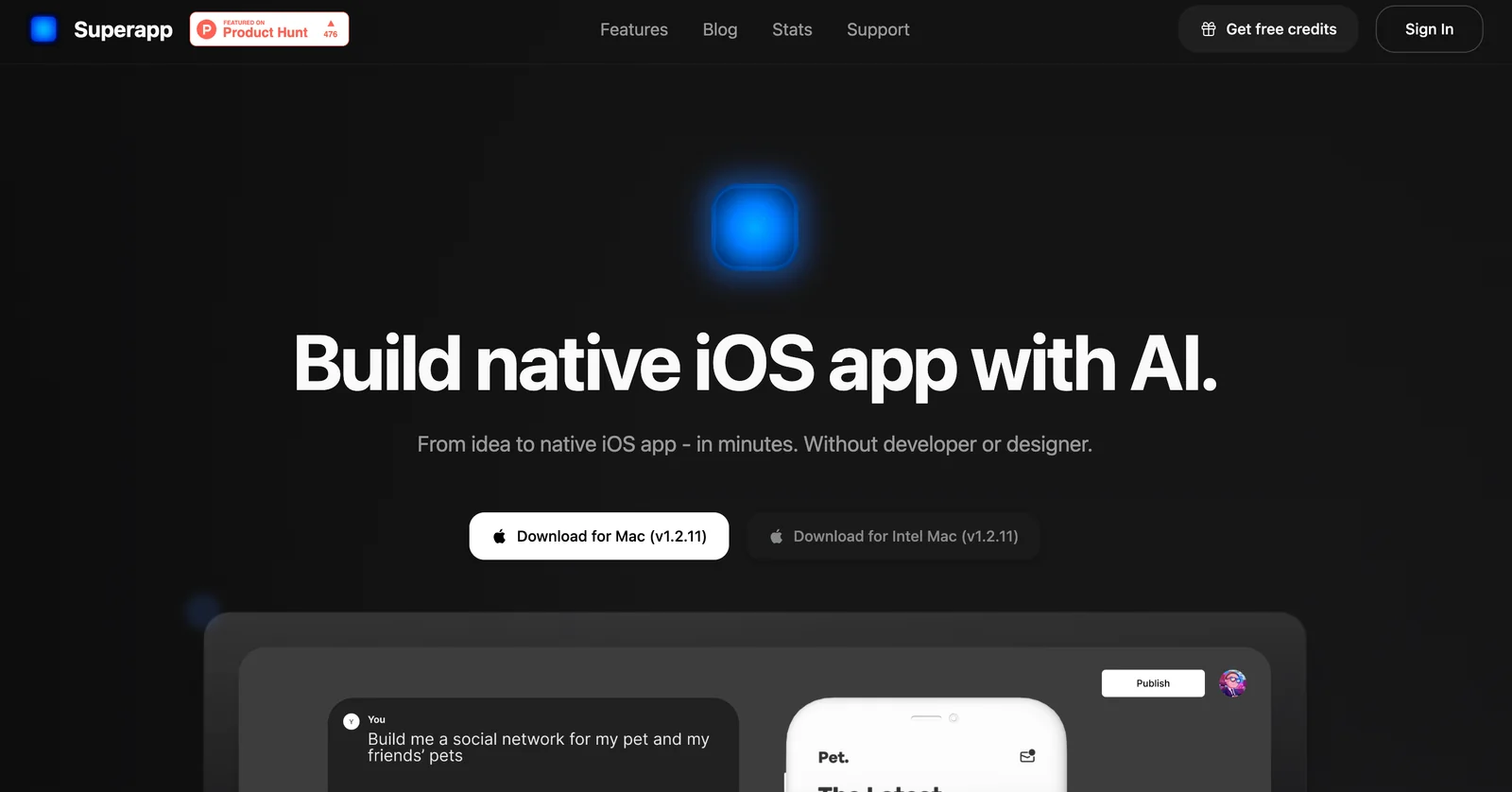This screenshot has height=792, width=1512.
Task: Open the Features menu item
Action: tap(634, 29)
